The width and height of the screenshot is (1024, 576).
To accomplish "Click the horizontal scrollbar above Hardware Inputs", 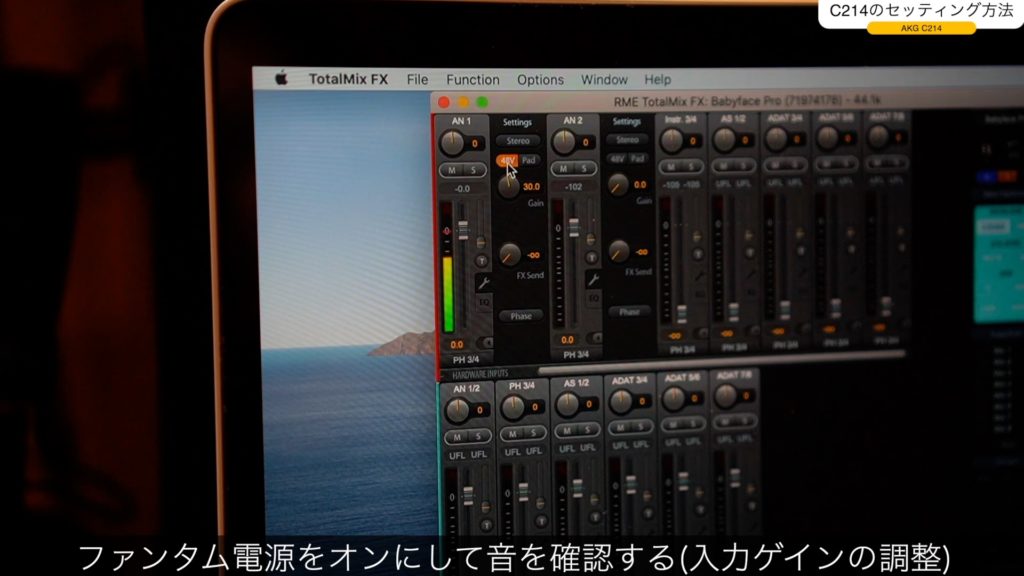I will point(722,362).
